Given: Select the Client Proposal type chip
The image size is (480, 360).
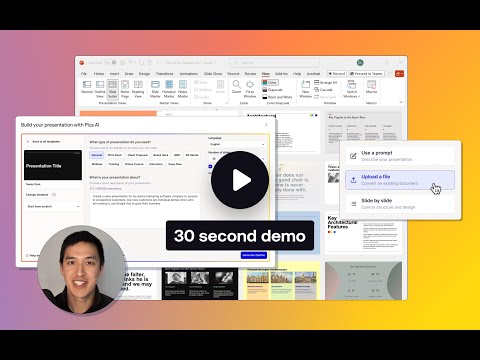Looking at the screenshot, I should [138, 155].
